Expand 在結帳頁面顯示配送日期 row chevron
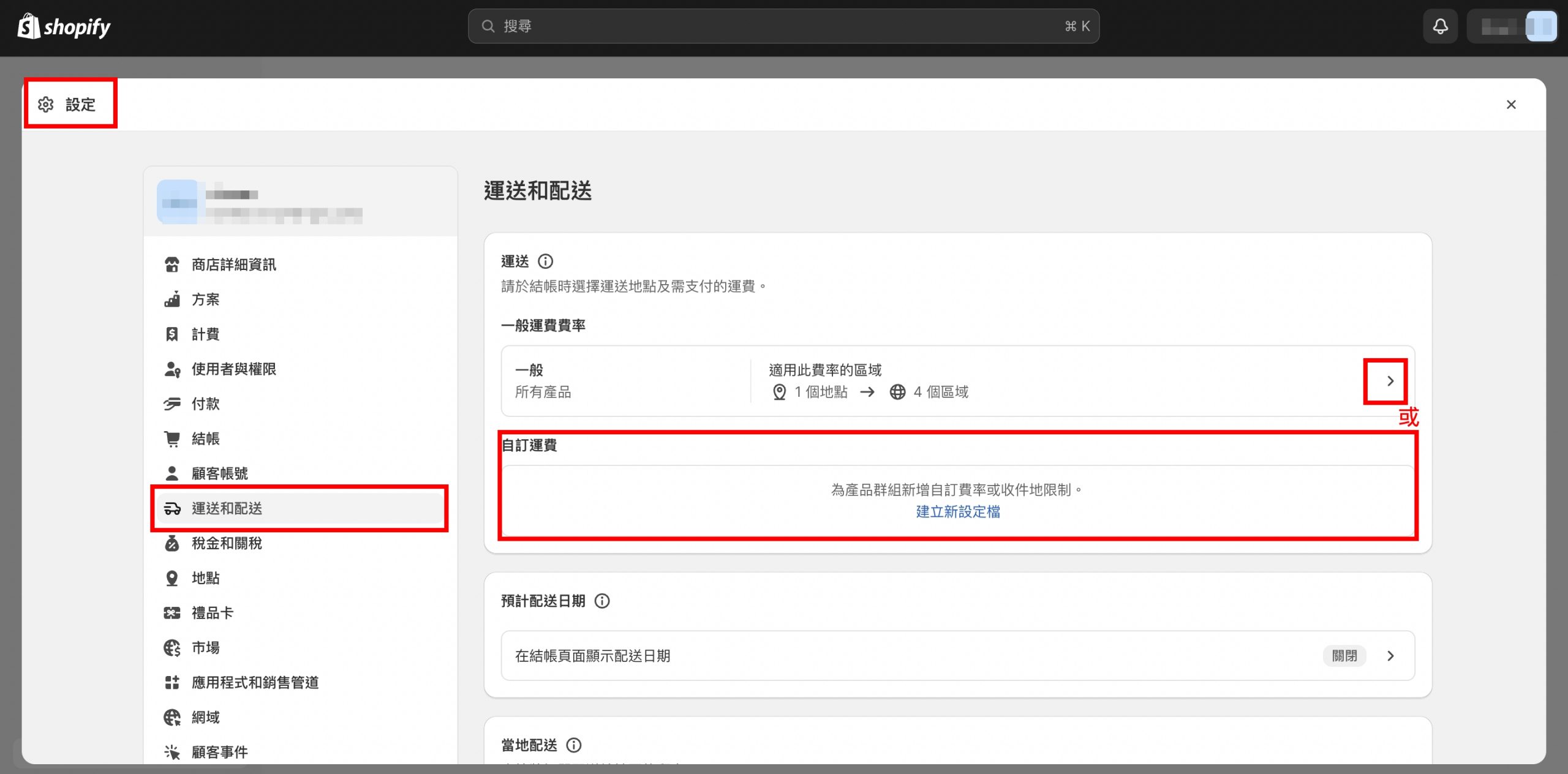 tap(1390, 656)
